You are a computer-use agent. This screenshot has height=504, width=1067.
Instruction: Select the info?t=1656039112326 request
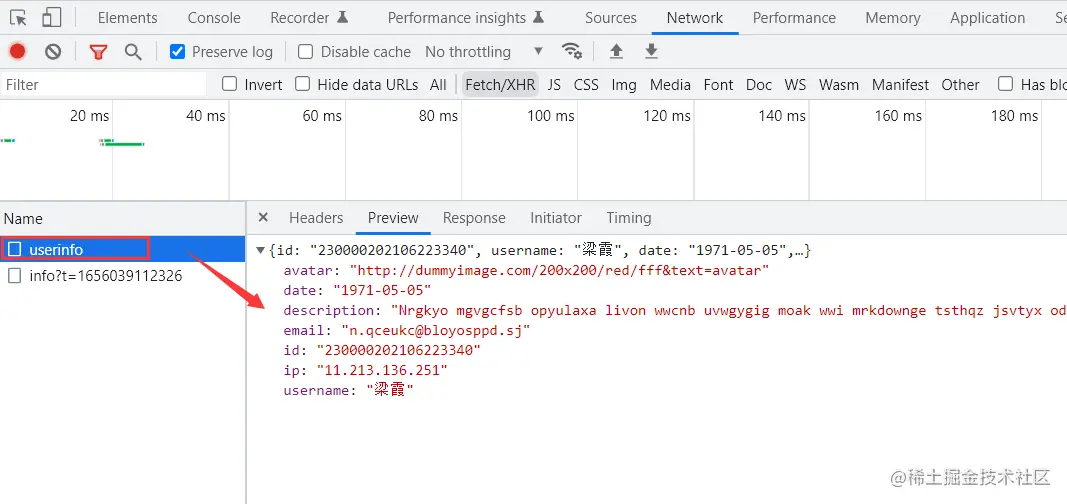point(122,276)
